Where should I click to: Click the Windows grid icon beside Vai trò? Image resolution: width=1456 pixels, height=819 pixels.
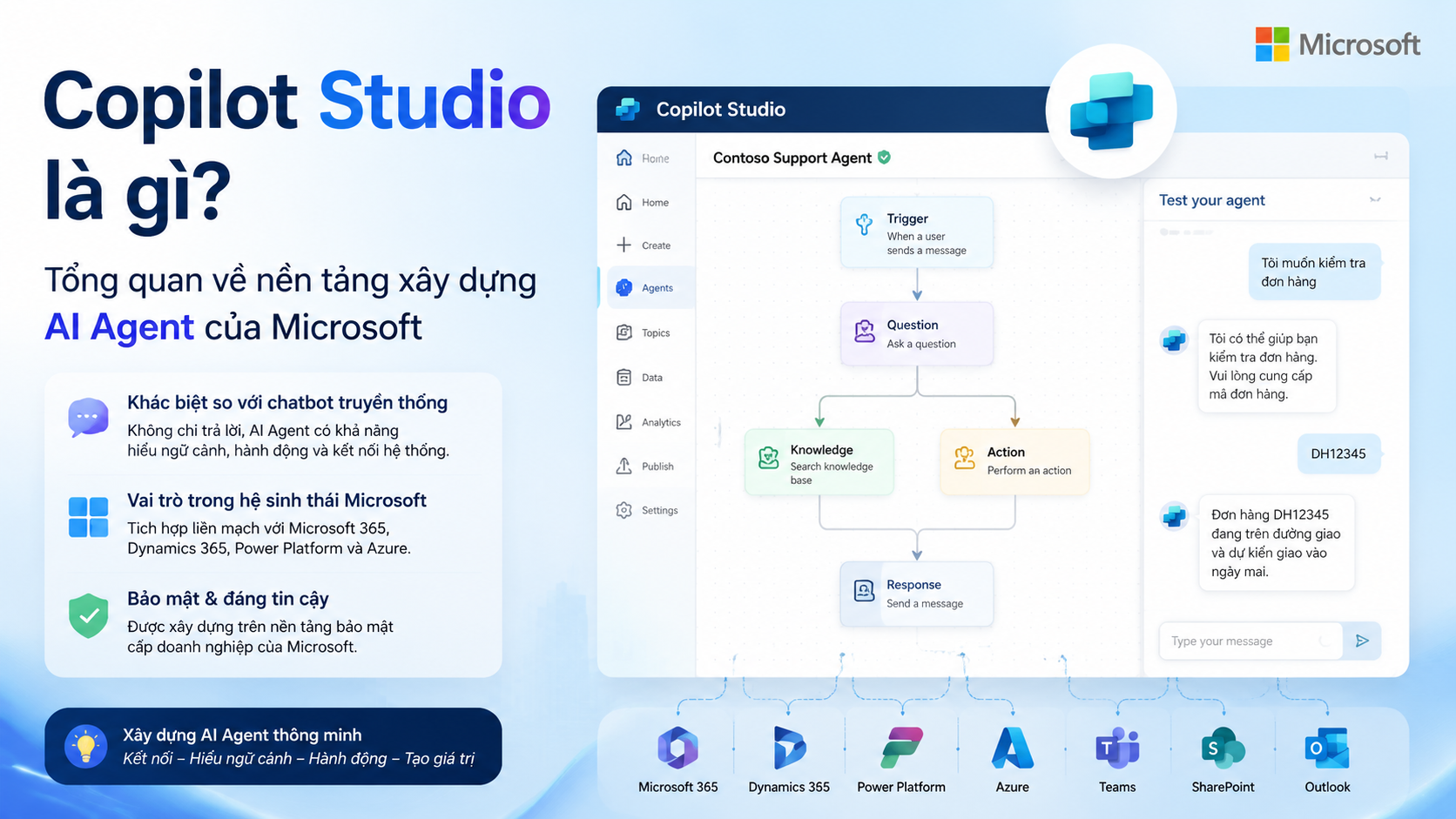88,517
